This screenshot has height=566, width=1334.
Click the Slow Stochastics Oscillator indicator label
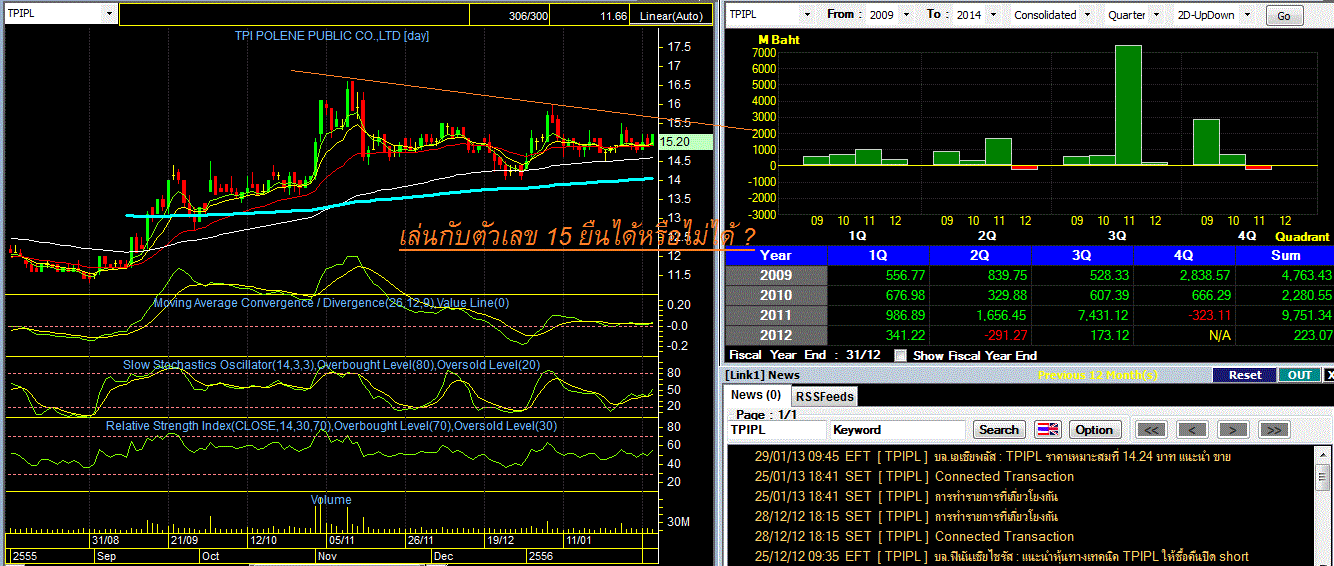[332, 365]
